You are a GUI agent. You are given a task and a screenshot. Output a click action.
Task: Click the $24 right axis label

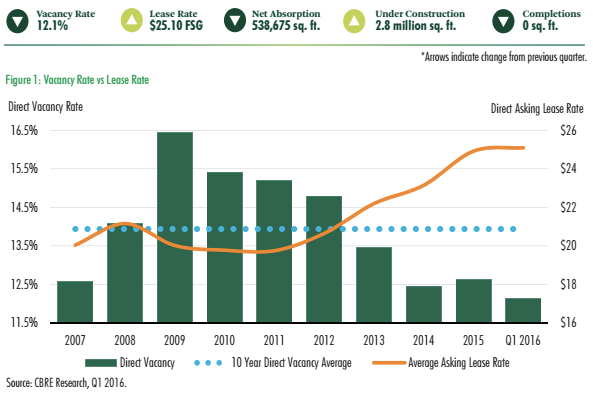[x=568, y=168]
